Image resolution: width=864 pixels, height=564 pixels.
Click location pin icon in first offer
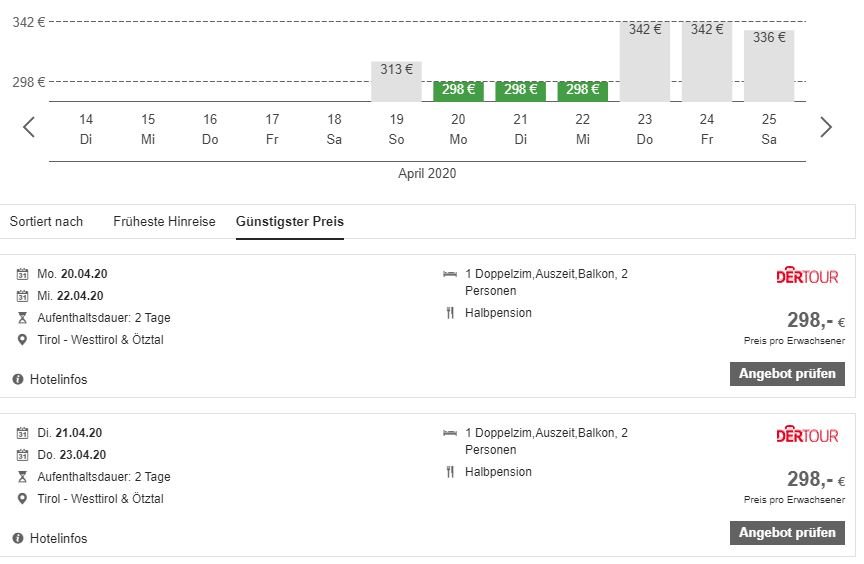click(x=23, y=340)
